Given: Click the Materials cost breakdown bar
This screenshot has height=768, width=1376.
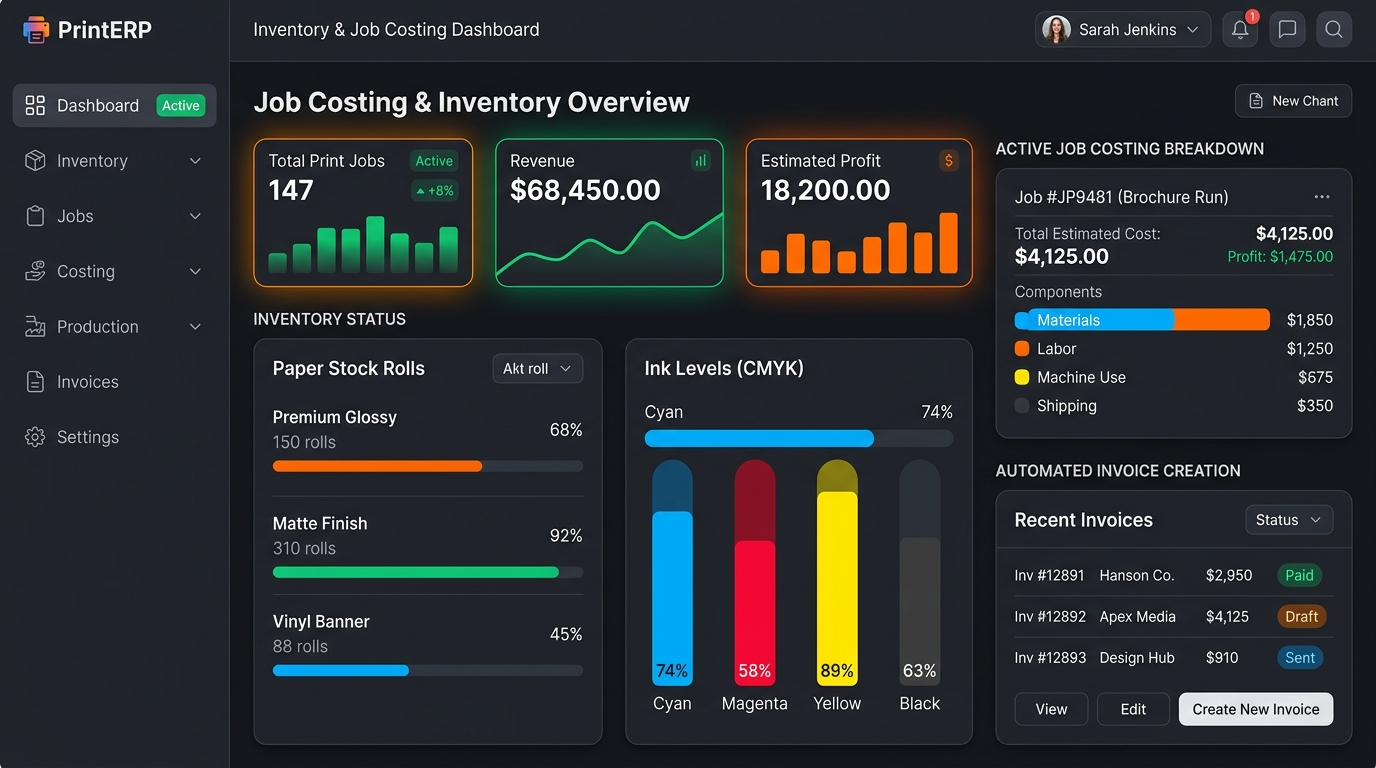Looking at the screenshot, I should tap(1142, 320).
